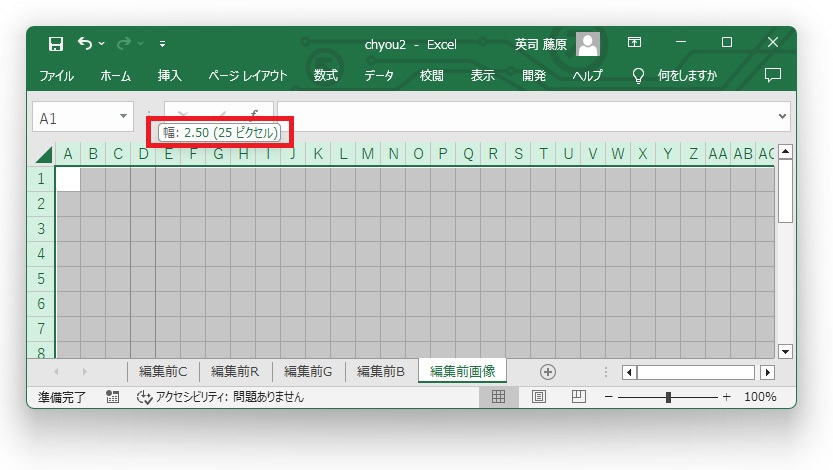Select column M header

pos(368,154)
